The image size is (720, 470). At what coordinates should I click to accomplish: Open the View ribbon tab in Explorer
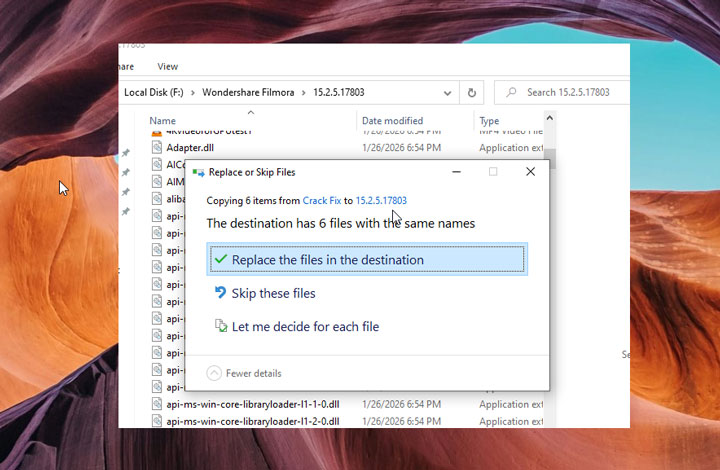coord(168,67)
